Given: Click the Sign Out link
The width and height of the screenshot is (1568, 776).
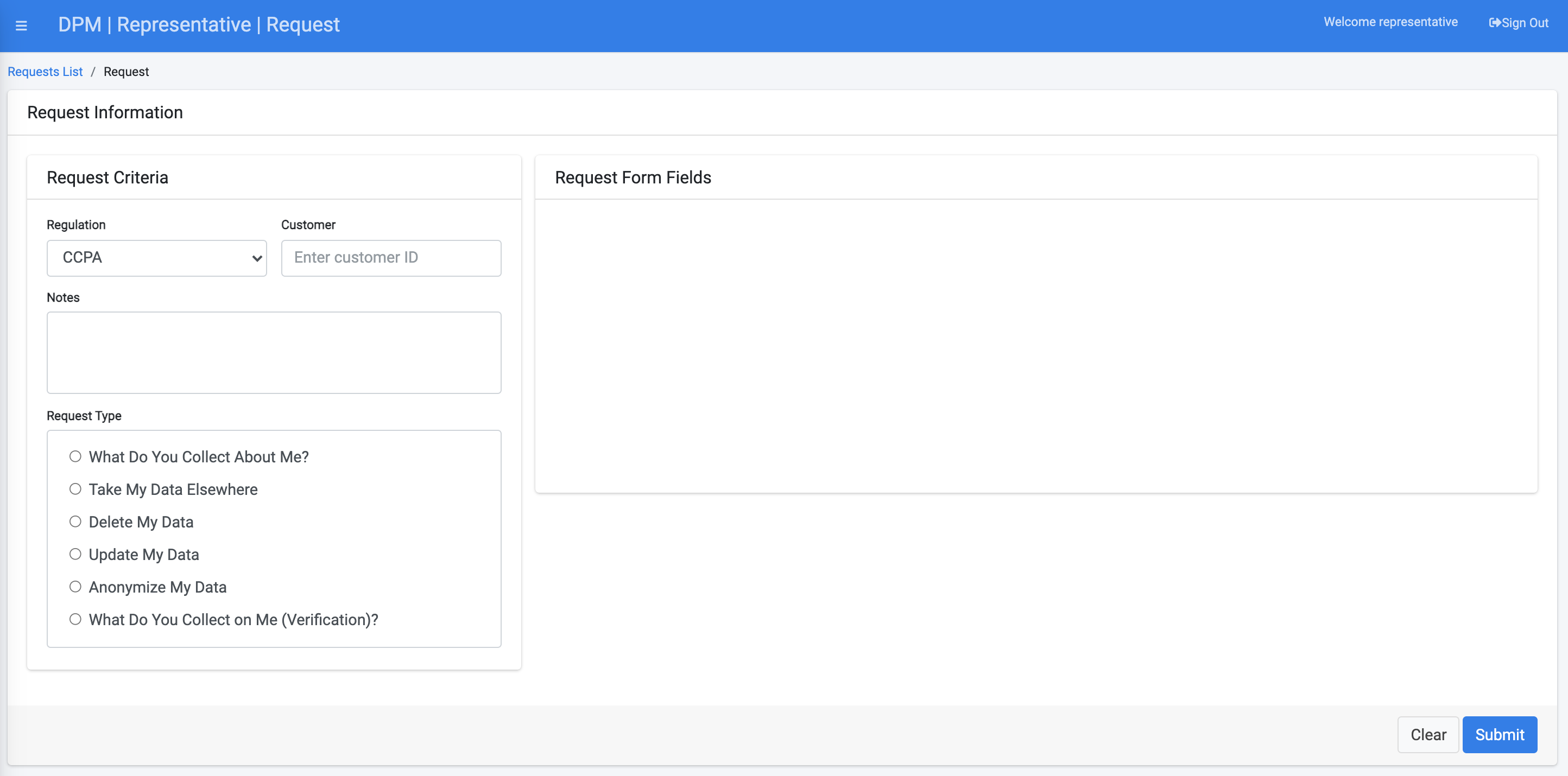Looking at the screenshot, I should (1518, 23).
